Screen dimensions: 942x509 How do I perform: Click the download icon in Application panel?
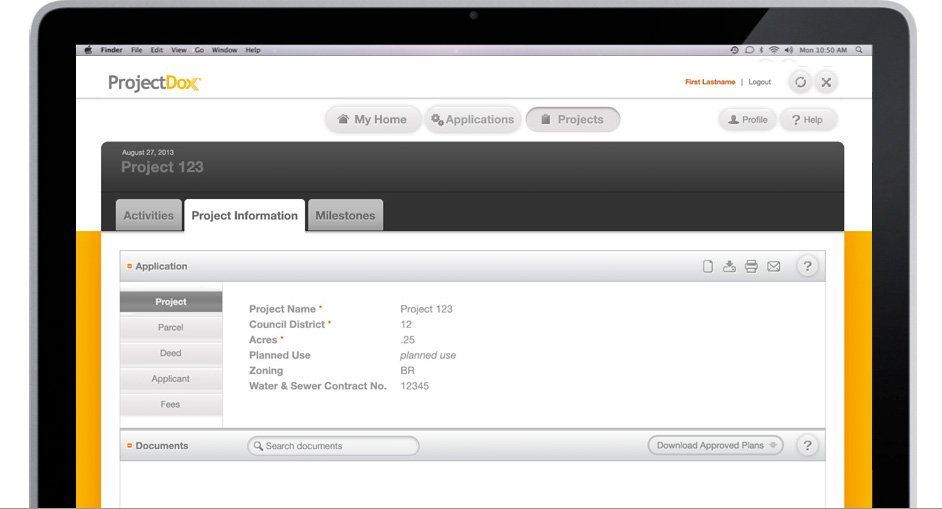pyautogui.click(x=729, y=267)
